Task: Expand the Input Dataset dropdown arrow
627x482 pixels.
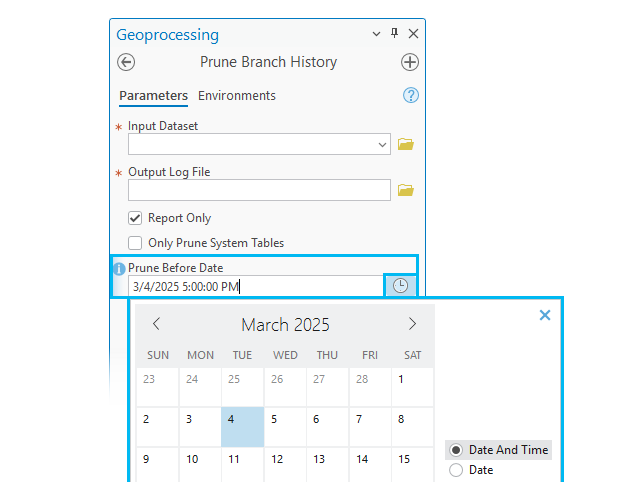Action: 383,144
